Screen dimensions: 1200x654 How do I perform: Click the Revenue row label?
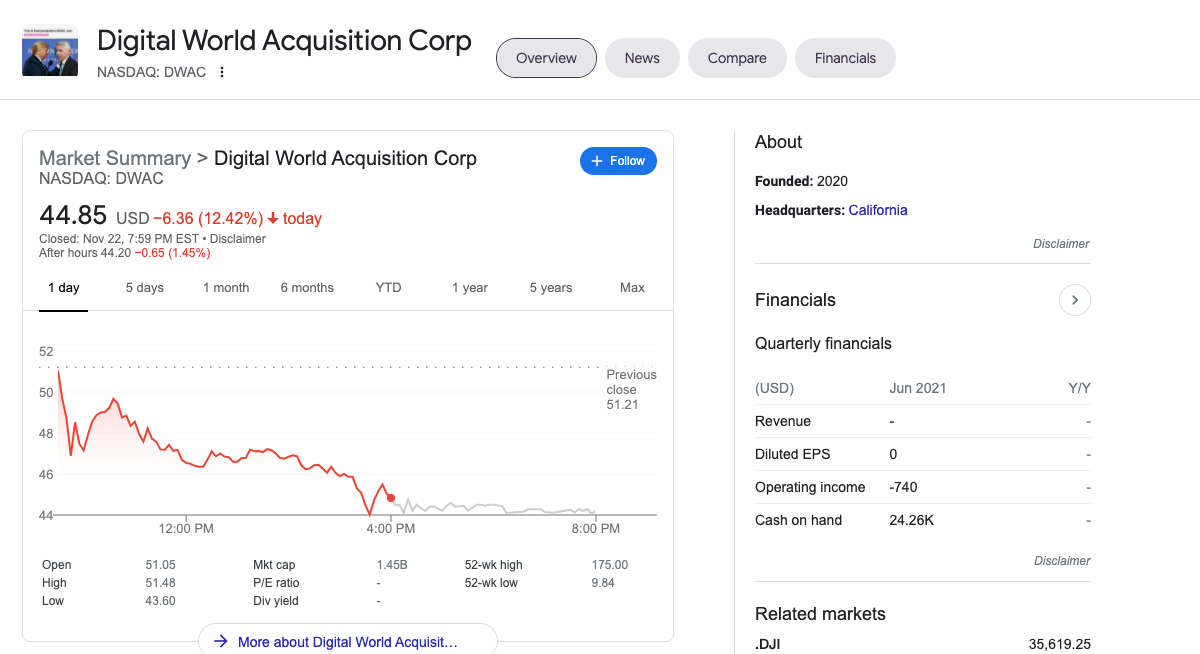point(783,421)
